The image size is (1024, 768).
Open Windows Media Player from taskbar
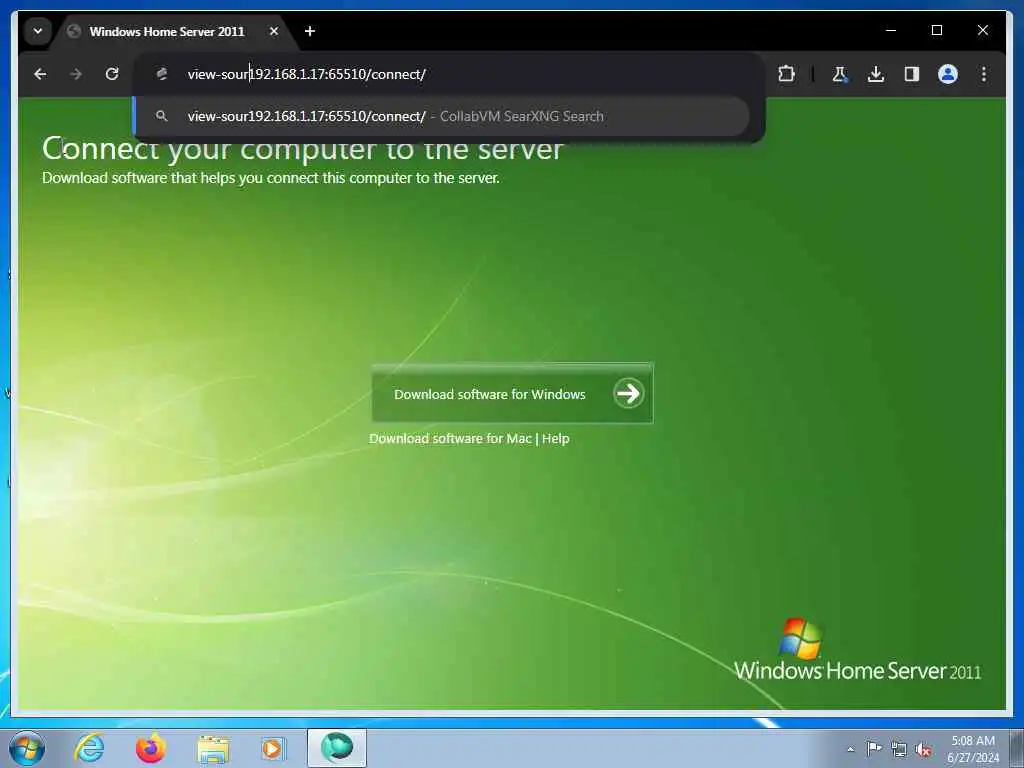coord(273,748)
